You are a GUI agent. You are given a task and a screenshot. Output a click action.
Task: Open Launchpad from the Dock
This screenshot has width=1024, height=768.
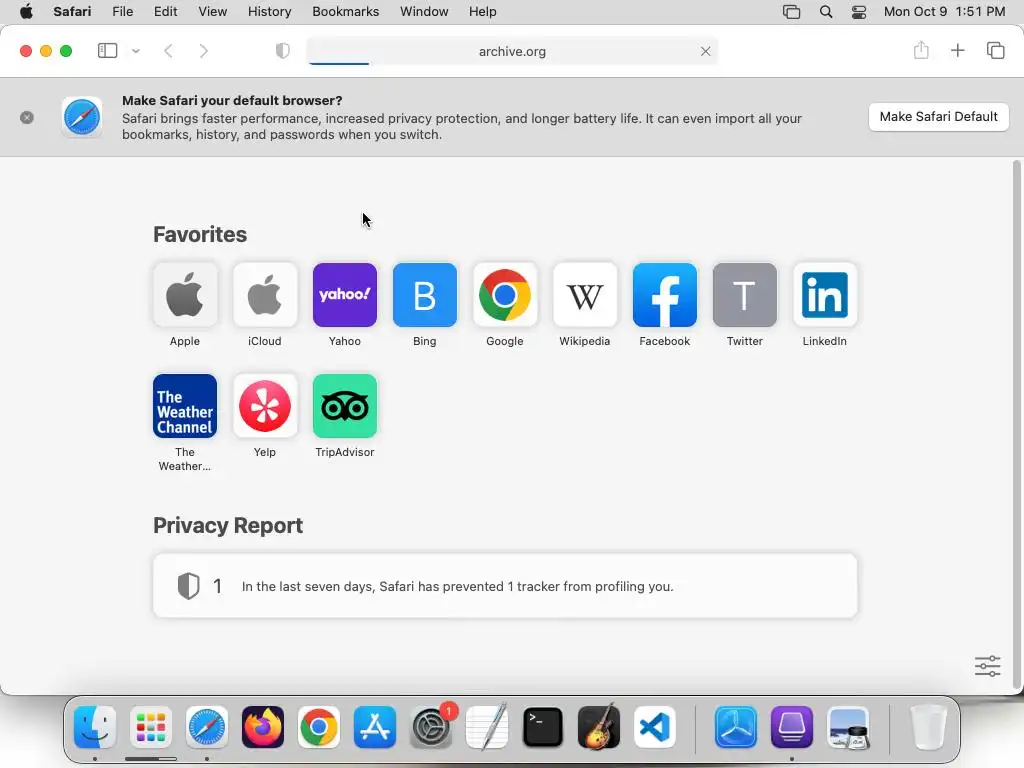[151, 727]
